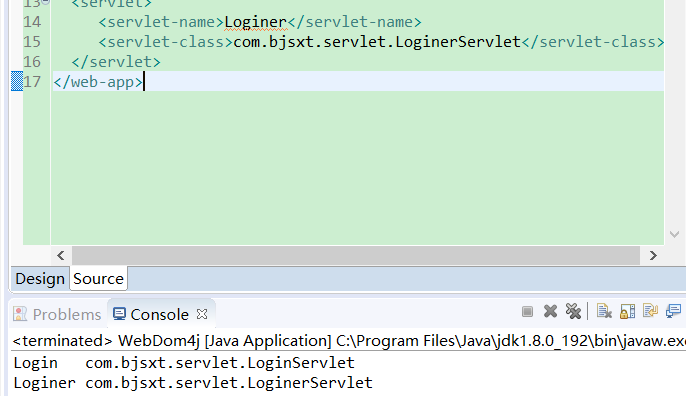Click the underlined word Loginer in editor
Viewport: 686px width, 396px height.
256,22
